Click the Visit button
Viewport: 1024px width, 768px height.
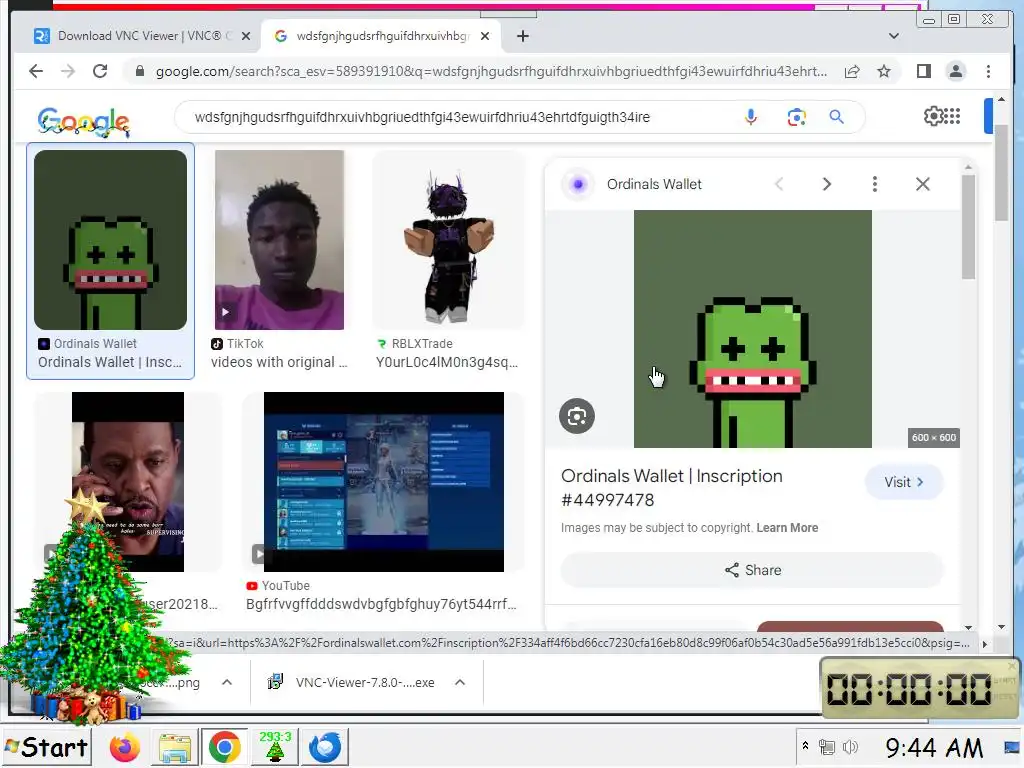coord(904,482)
